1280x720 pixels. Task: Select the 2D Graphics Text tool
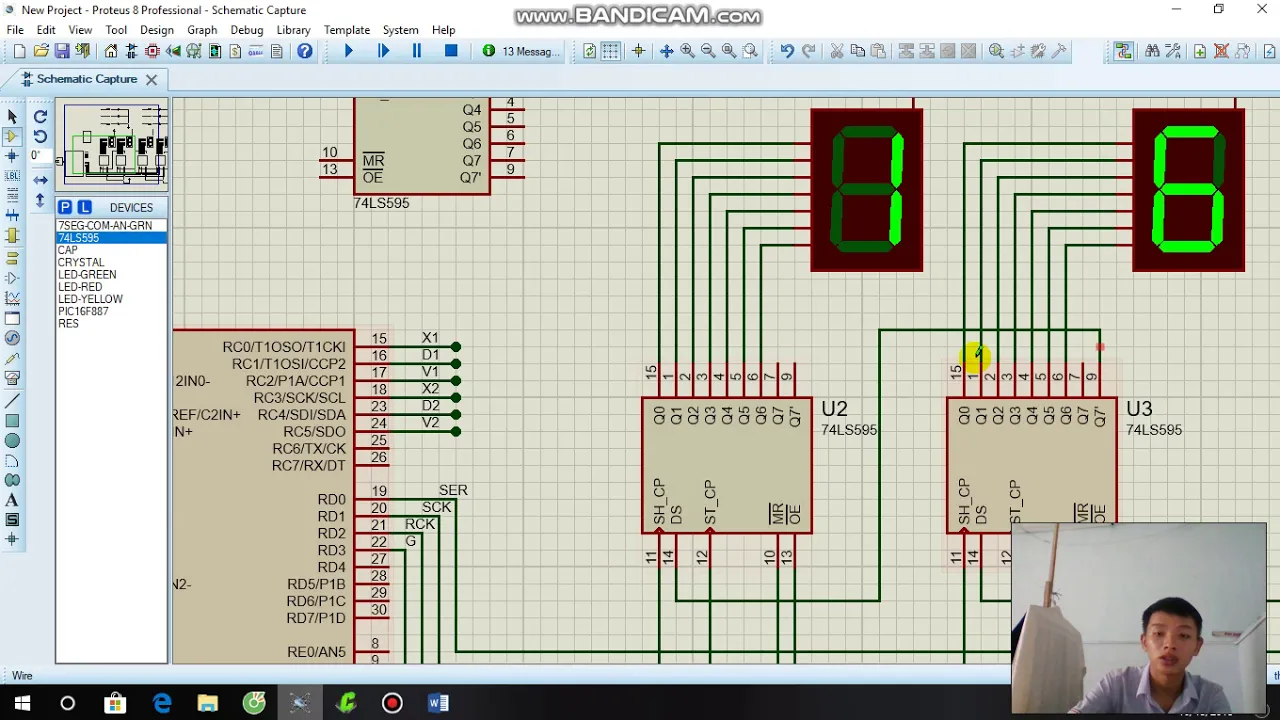12,501
